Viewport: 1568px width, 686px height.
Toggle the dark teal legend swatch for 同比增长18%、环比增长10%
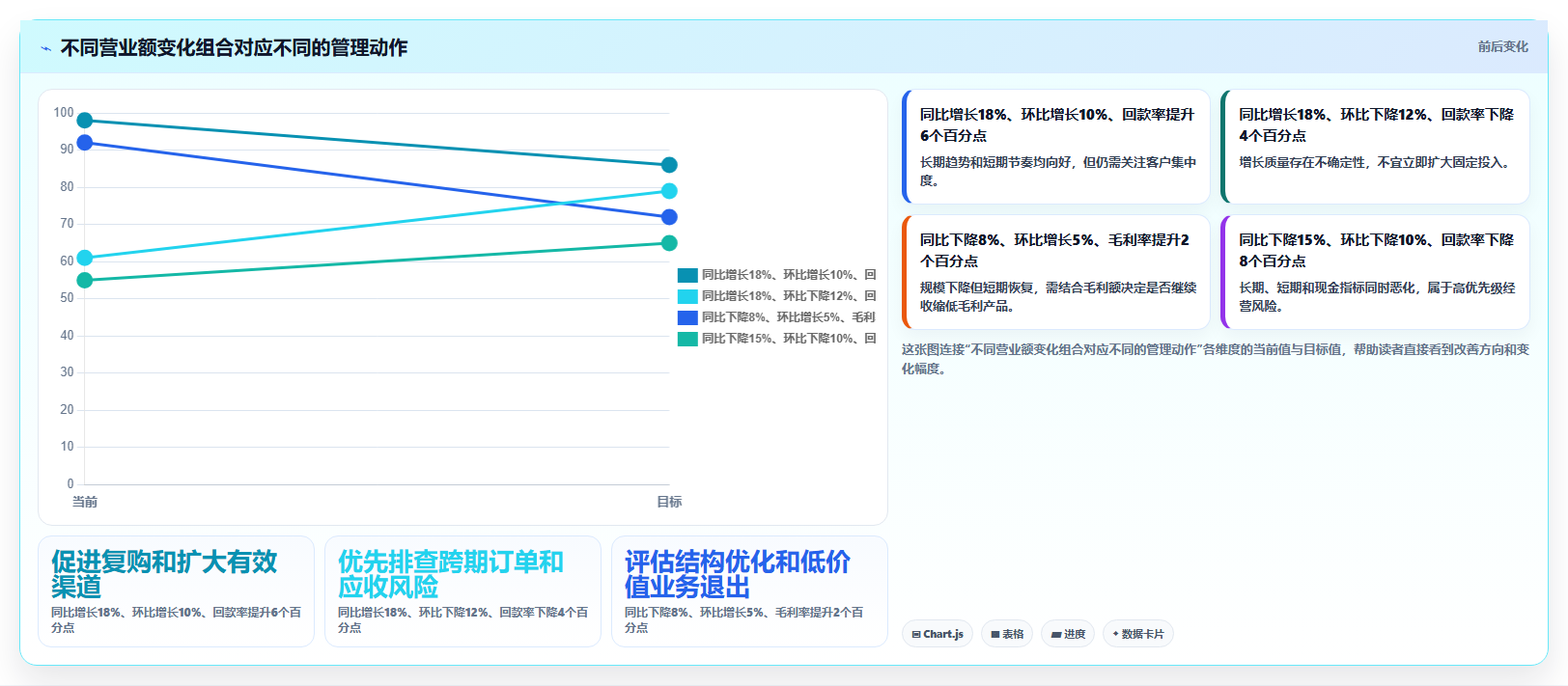(687, 275)
